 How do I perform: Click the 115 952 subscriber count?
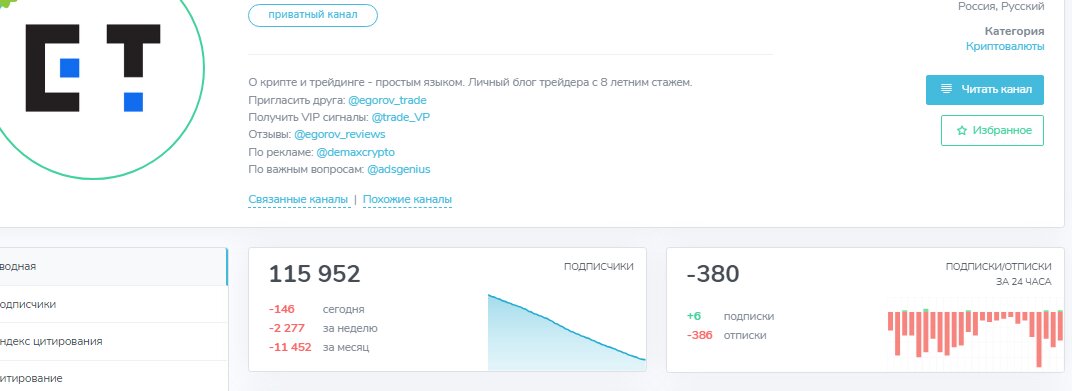point(314,274)
